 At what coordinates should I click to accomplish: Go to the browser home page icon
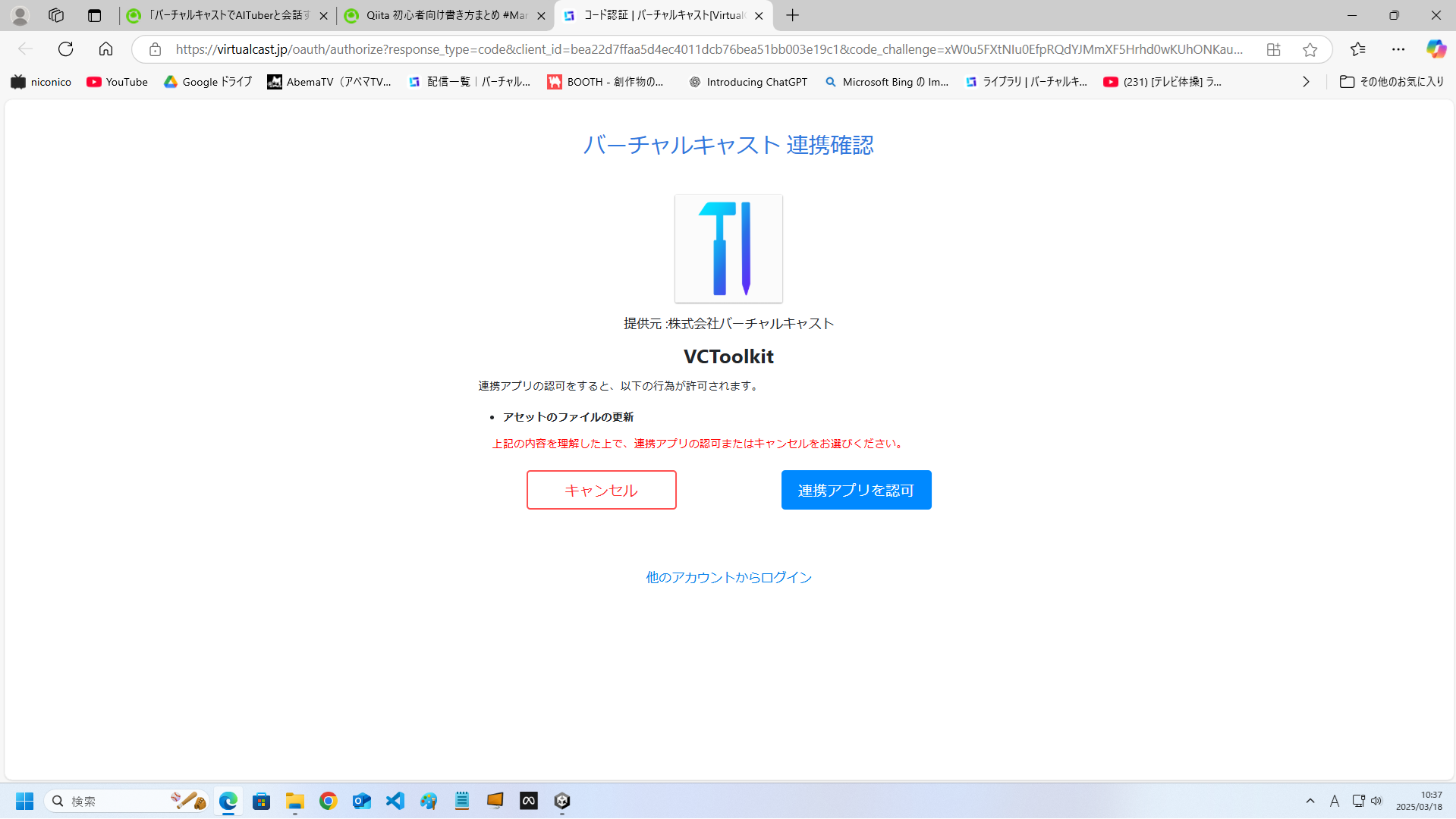coord(105,49)
